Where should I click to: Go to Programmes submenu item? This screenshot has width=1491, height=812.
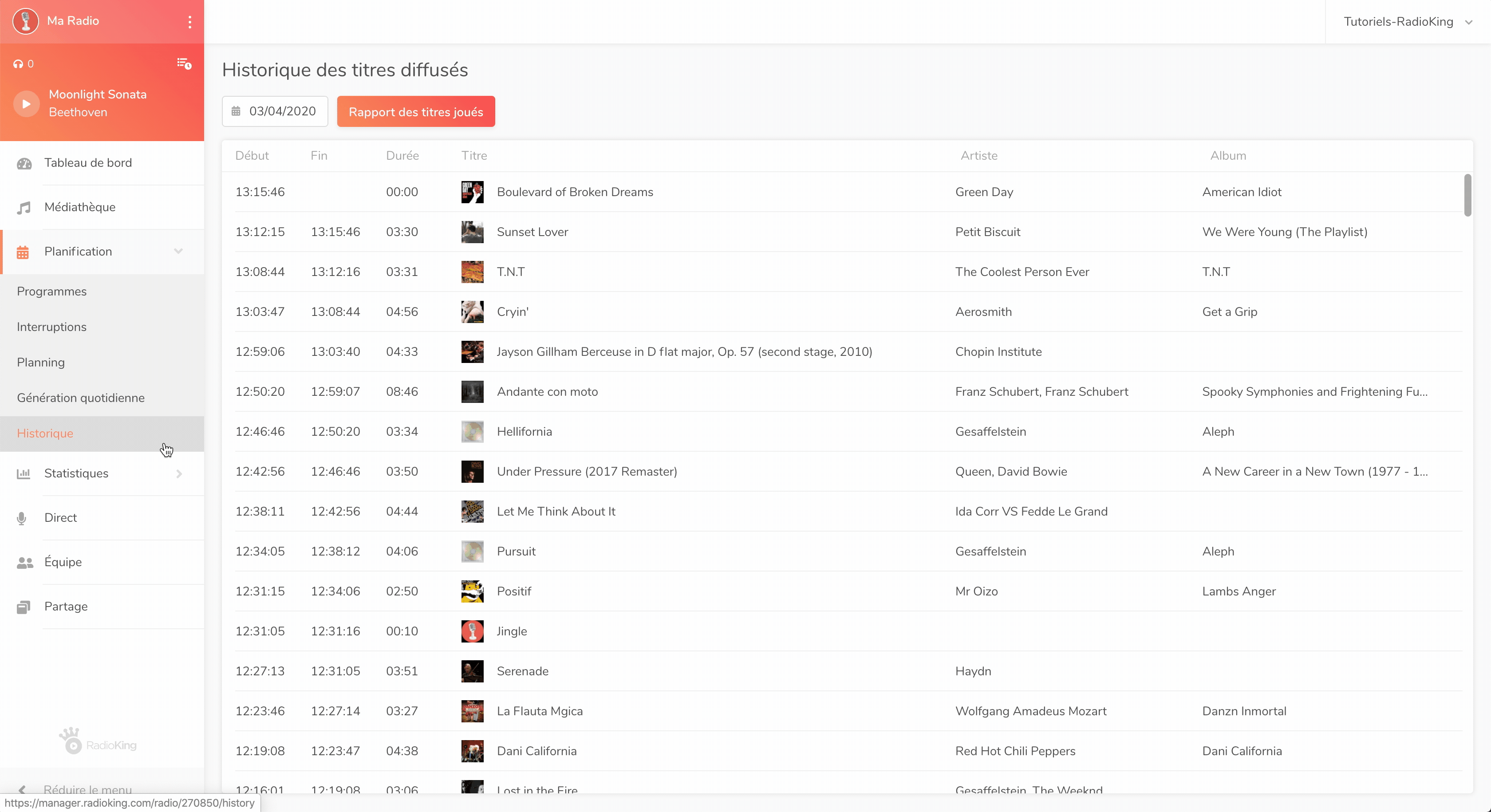coord(102,292)
